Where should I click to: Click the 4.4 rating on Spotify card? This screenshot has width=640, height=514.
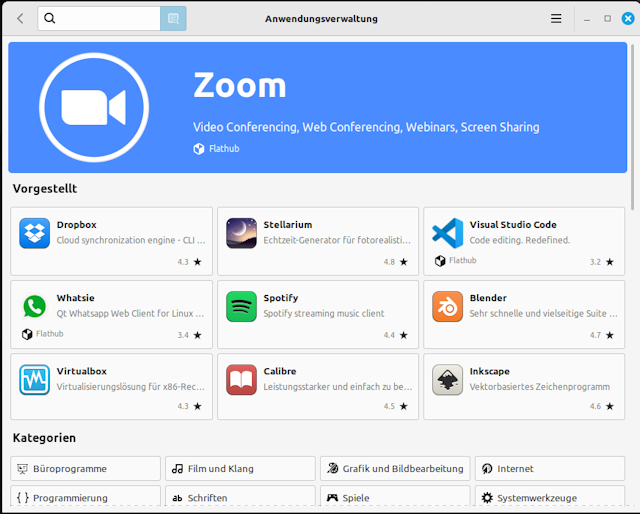pyautogui.click(x=389, y=335)
